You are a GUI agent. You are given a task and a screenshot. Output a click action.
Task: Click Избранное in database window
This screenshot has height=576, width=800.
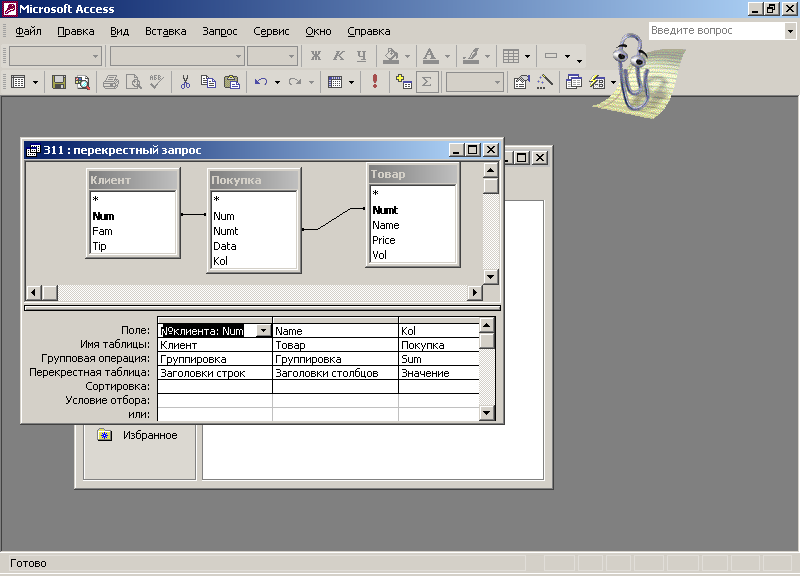coord(150,435)
